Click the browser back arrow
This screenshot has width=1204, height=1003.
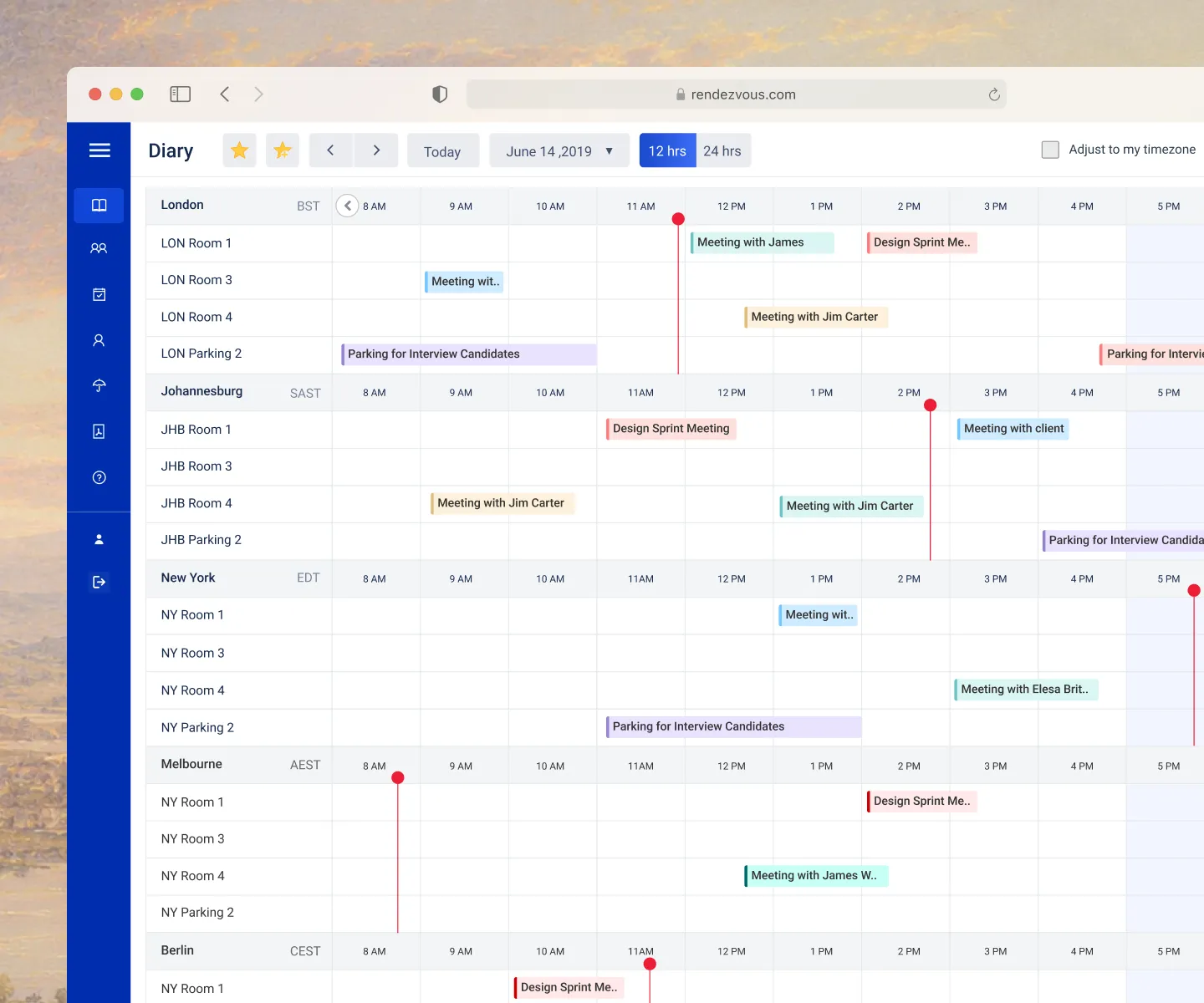pos(224,94)
